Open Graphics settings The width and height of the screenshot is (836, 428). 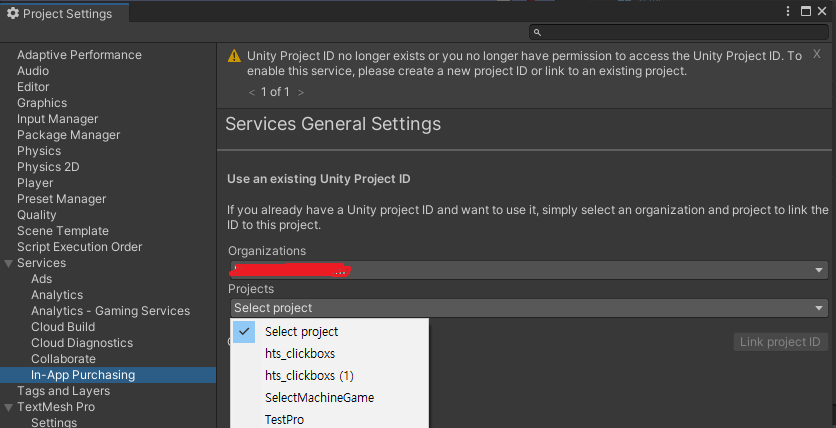[42, 103]
